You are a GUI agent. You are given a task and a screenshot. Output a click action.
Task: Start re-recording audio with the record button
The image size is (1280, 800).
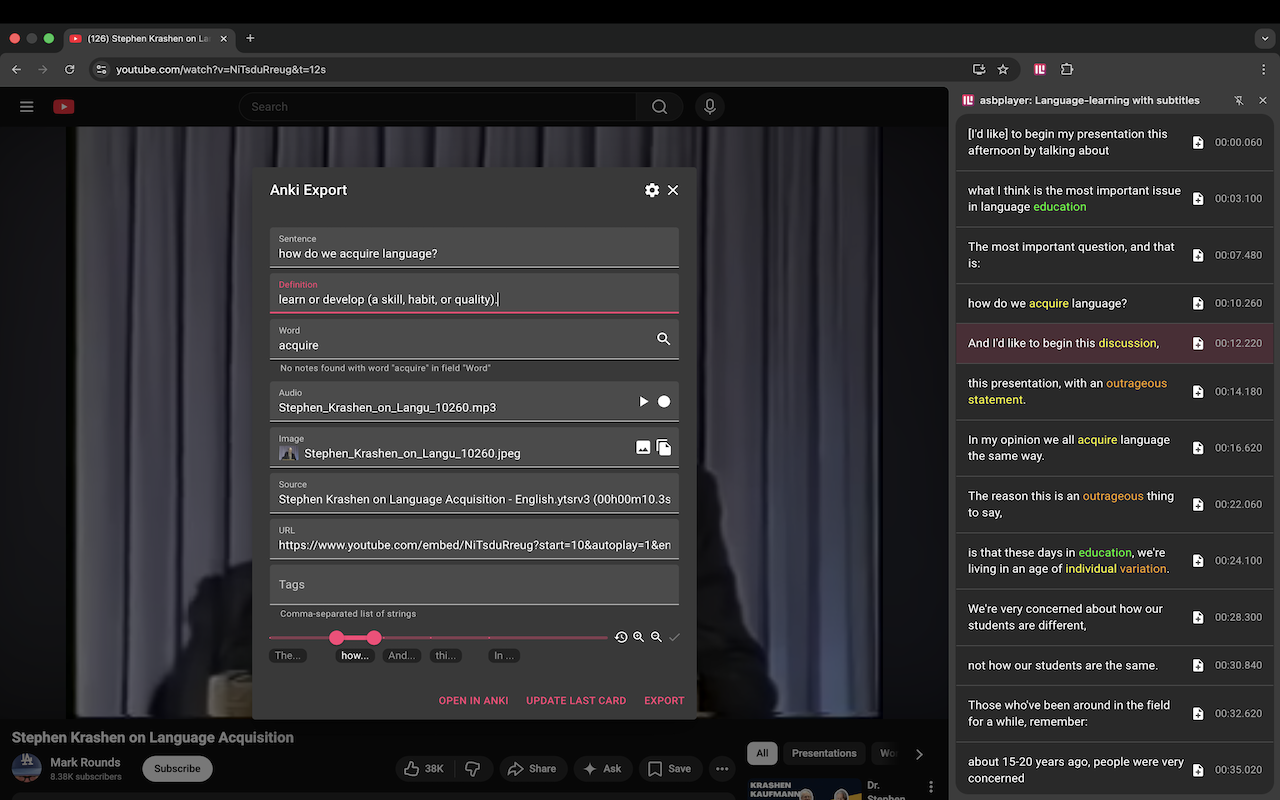coord(663,401)
